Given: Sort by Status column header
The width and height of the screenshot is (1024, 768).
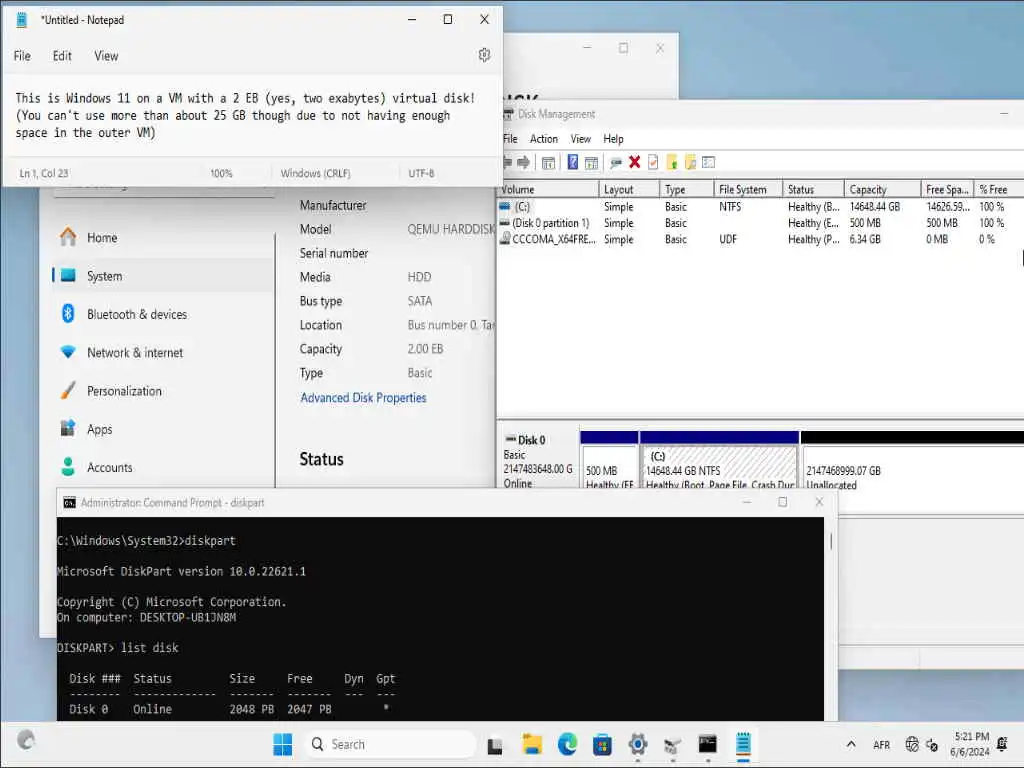Looking at the screenshot, I should 813,189.
